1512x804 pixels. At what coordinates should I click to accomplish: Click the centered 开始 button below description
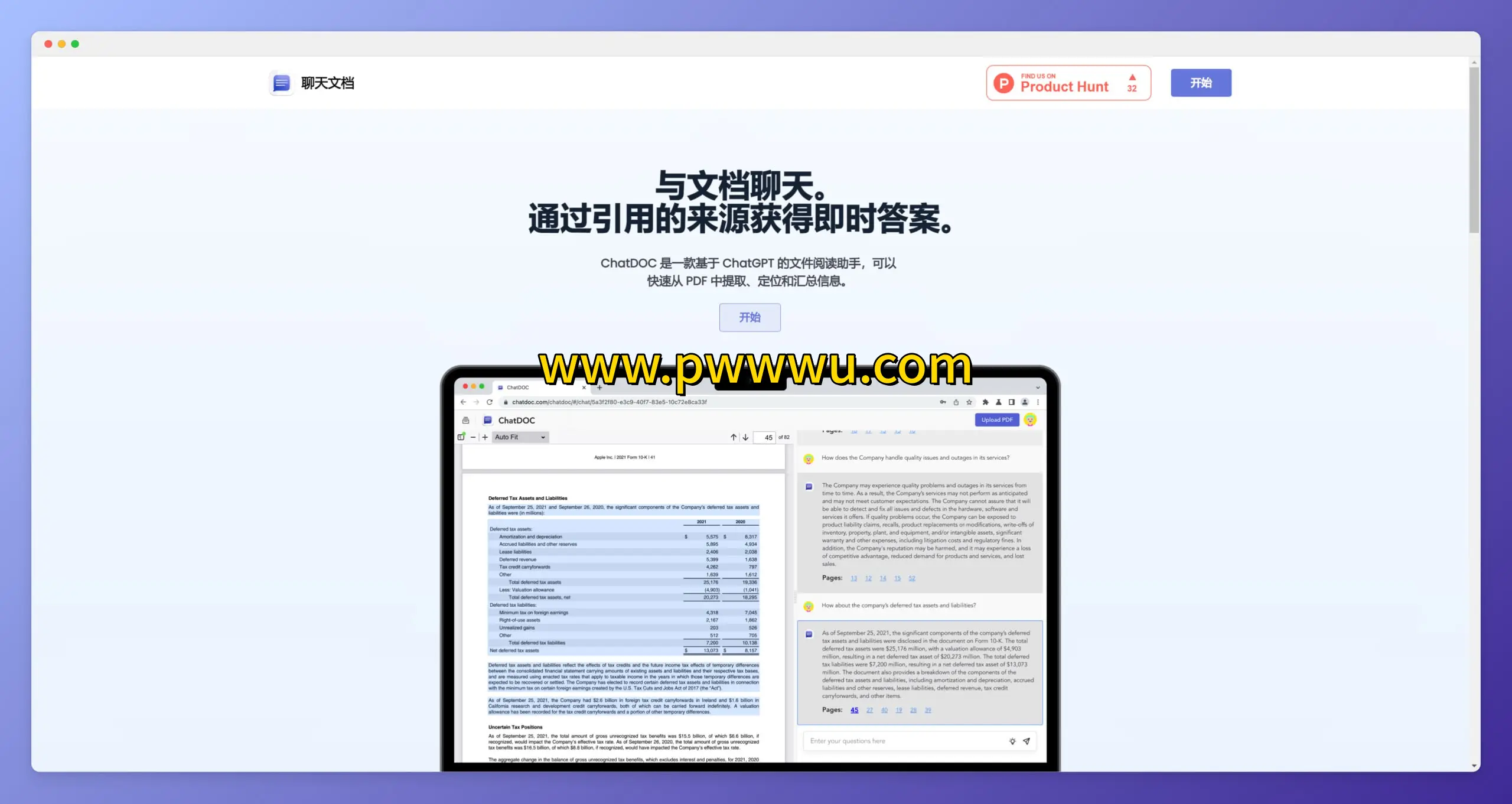[750, 317]
